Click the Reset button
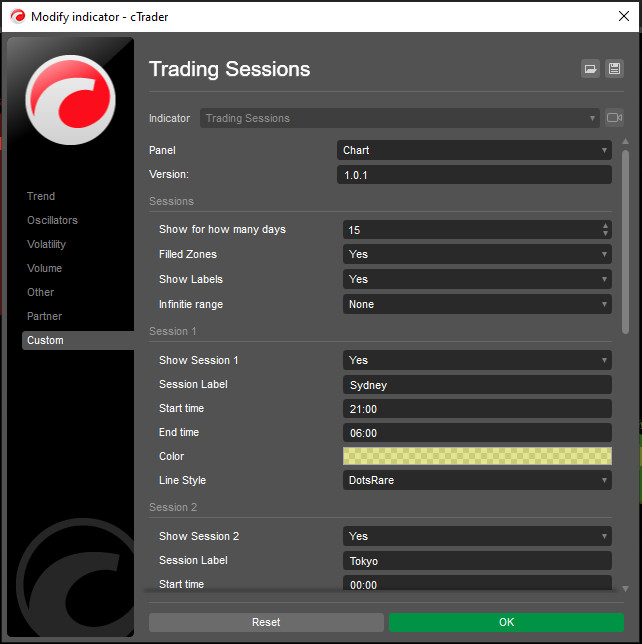642x644 pixels. coord(266,622)
